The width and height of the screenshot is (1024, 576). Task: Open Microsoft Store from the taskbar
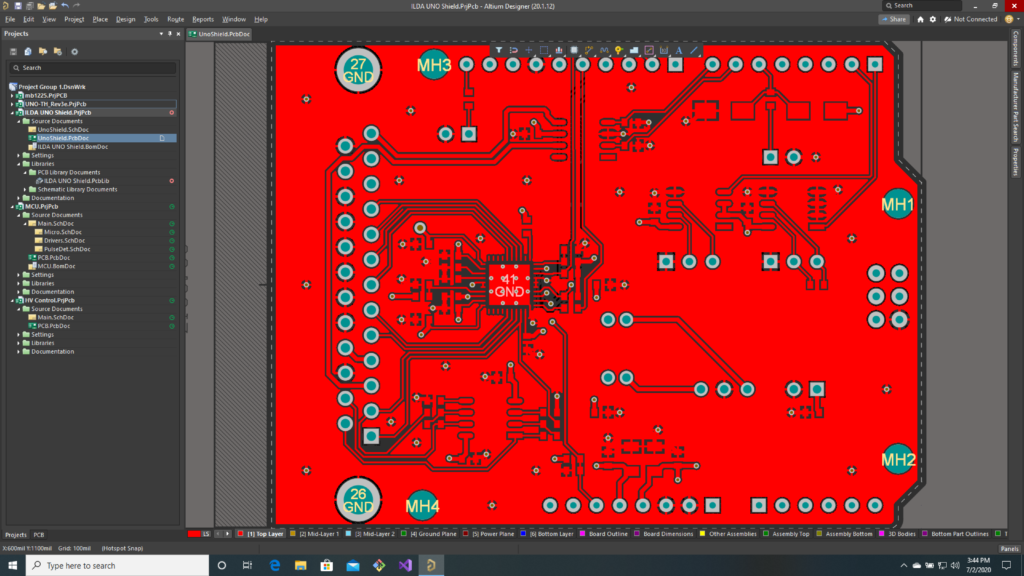327,565
